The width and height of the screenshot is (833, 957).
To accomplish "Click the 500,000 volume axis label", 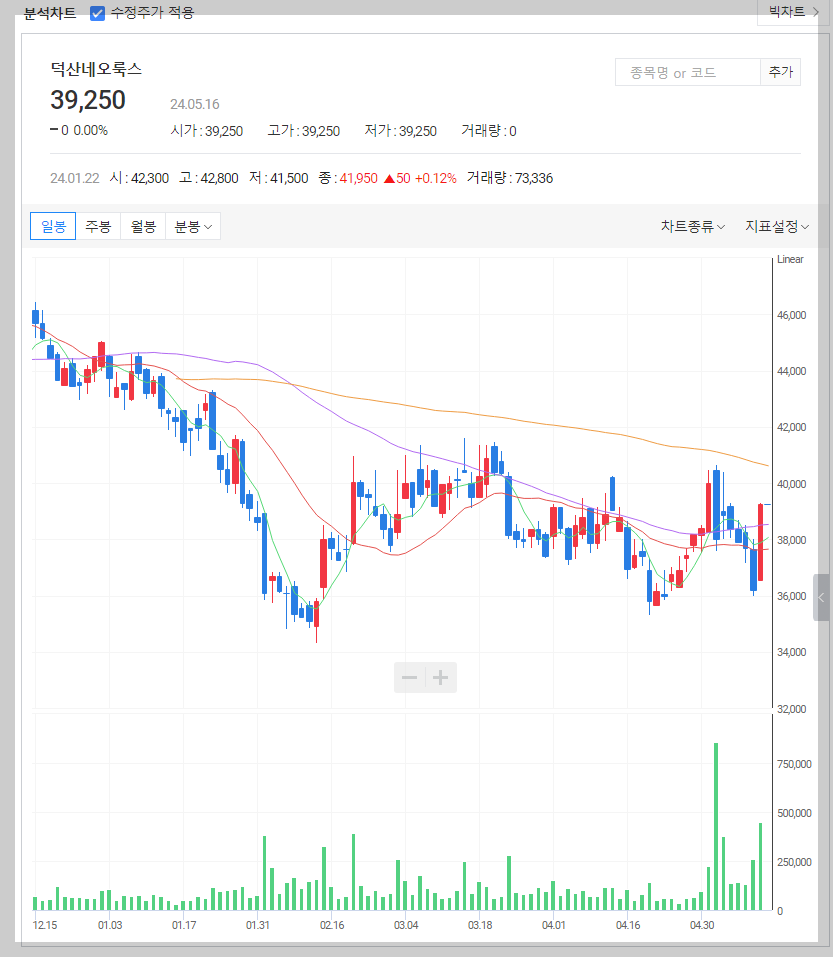I will pos(794,813).
